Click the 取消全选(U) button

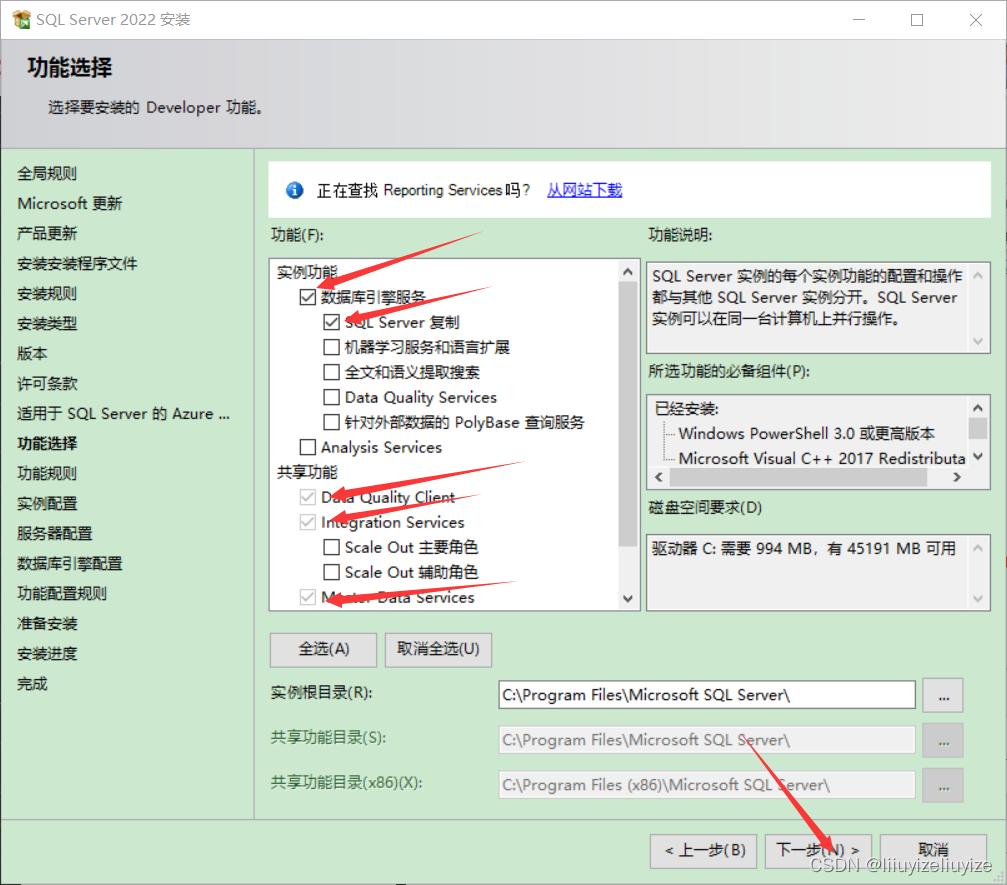click(439, 649)
